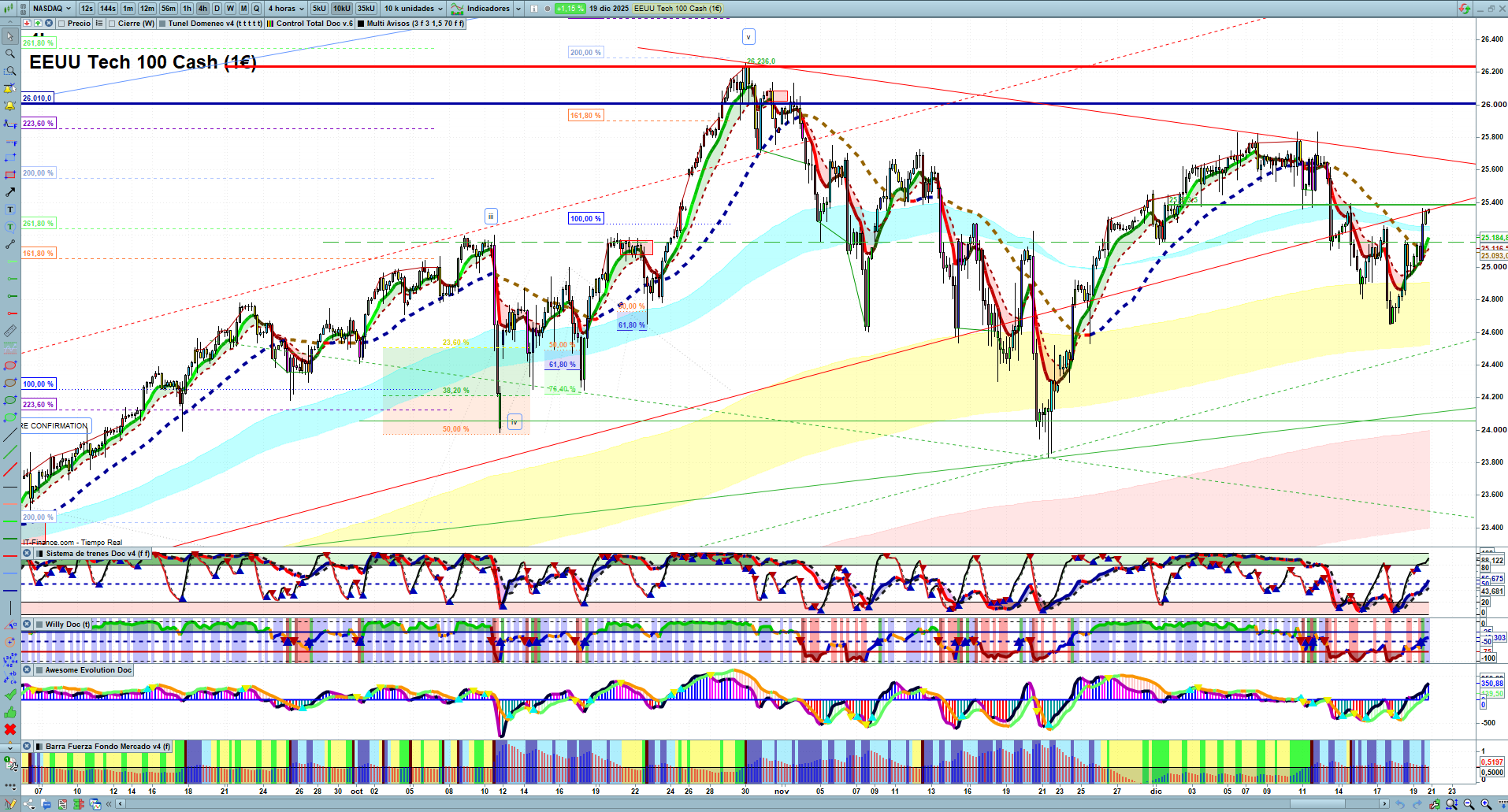This screenshot has height=812, width=1508.
Task: Select the black arrow drawing tool
Action: click(x=10, y=192)
